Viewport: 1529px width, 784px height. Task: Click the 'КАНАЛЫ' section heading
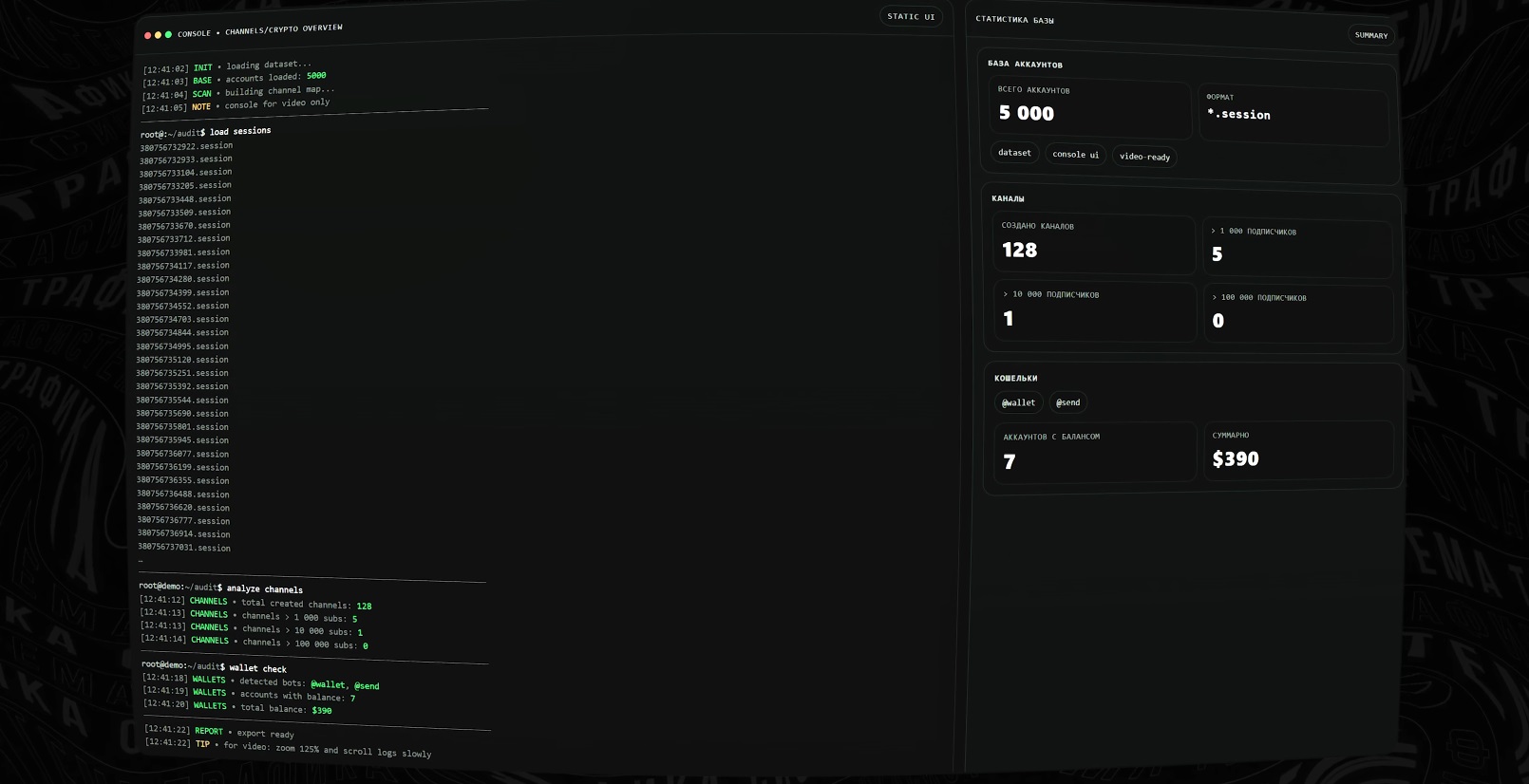tap(1008, 198)
